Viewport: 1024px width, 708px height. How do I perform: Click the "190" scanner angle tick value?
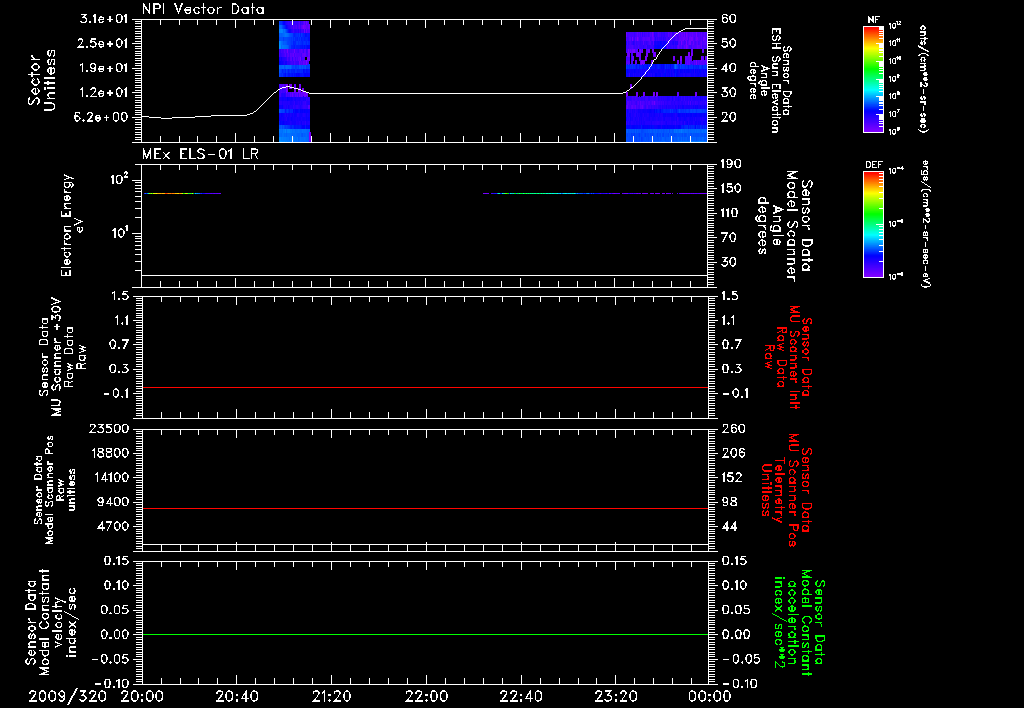[x=732, y=164]
